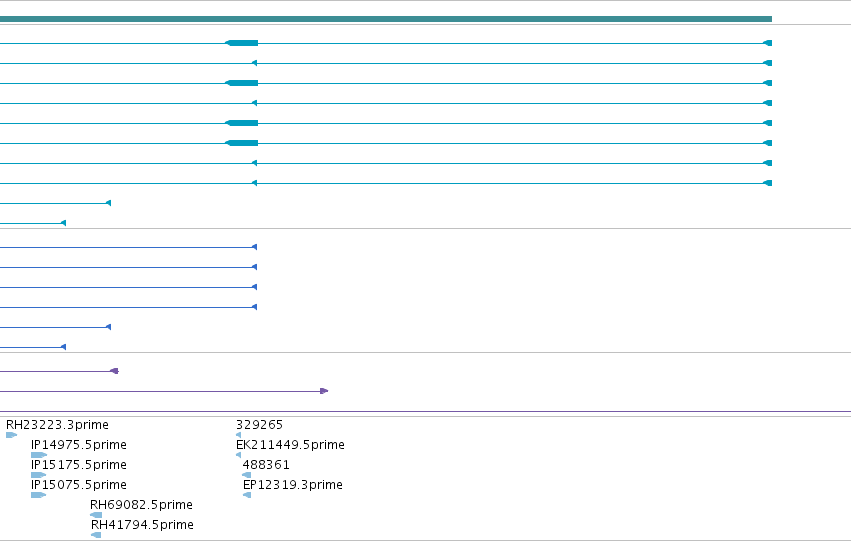Click the EP12319.3prime label
The width and height of the screenshot is (851, 541).
(x=293, y=485)
